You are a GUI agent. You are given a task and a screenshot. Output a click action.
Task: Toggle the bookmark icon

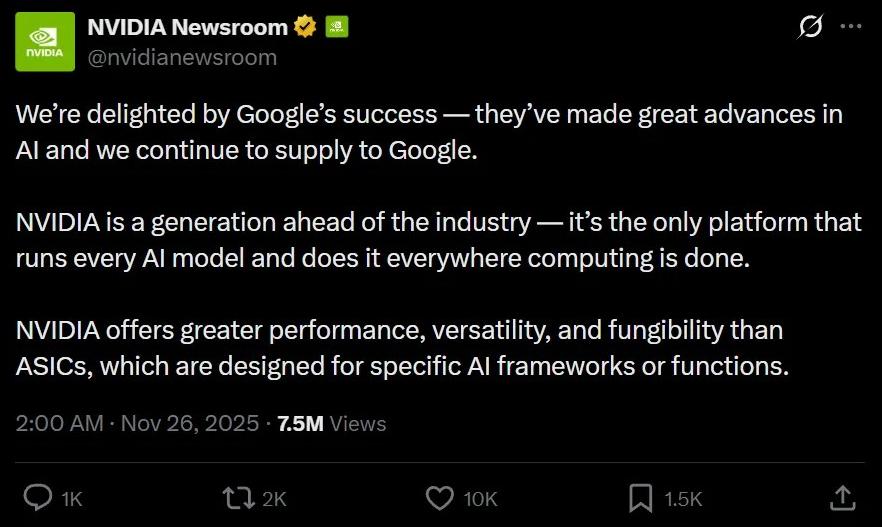[x=641, y=497]
